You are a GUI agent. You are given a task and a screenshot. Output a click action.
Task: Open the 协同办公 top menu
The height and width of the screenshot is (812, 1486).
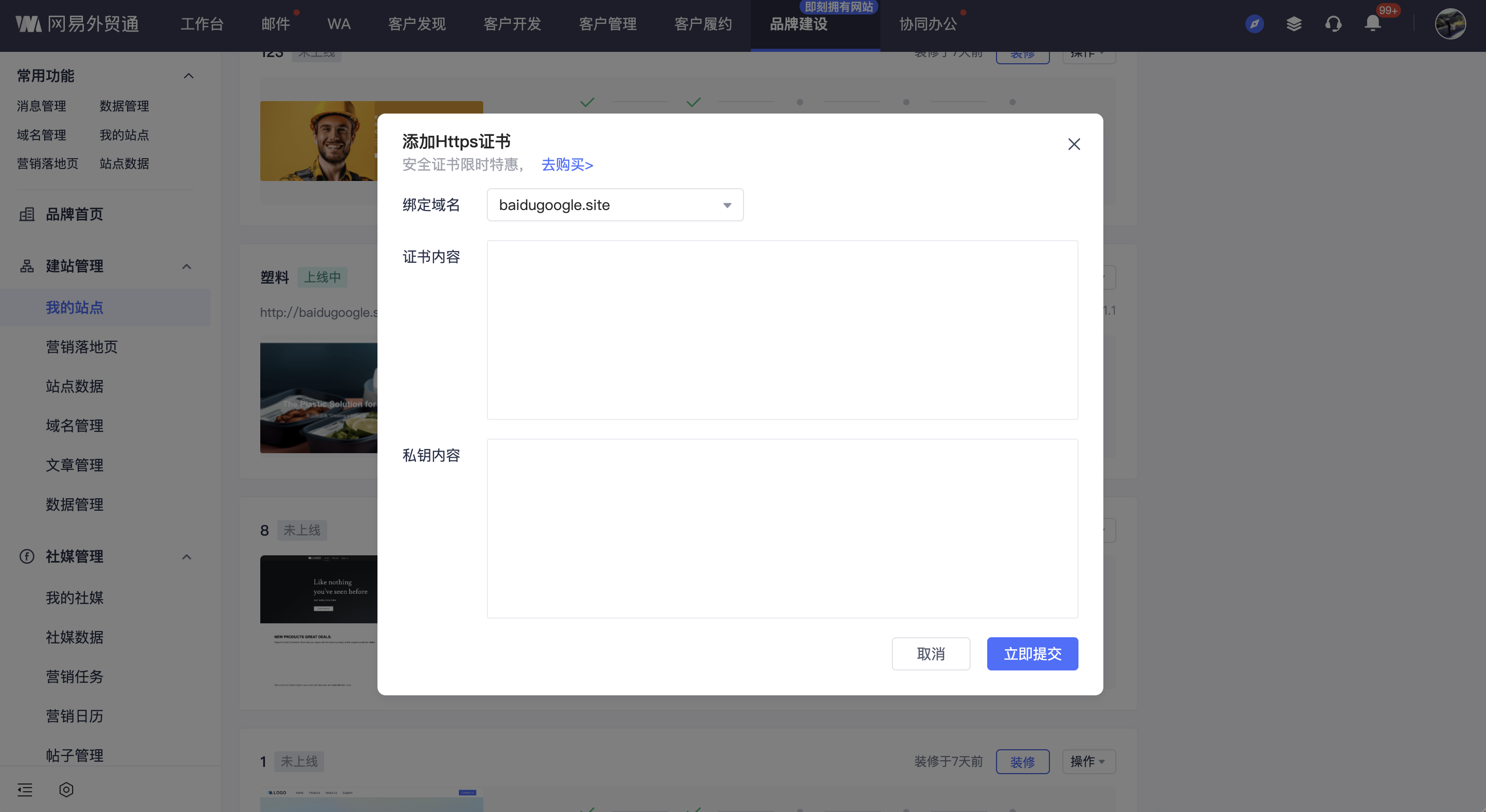point(928,24)
